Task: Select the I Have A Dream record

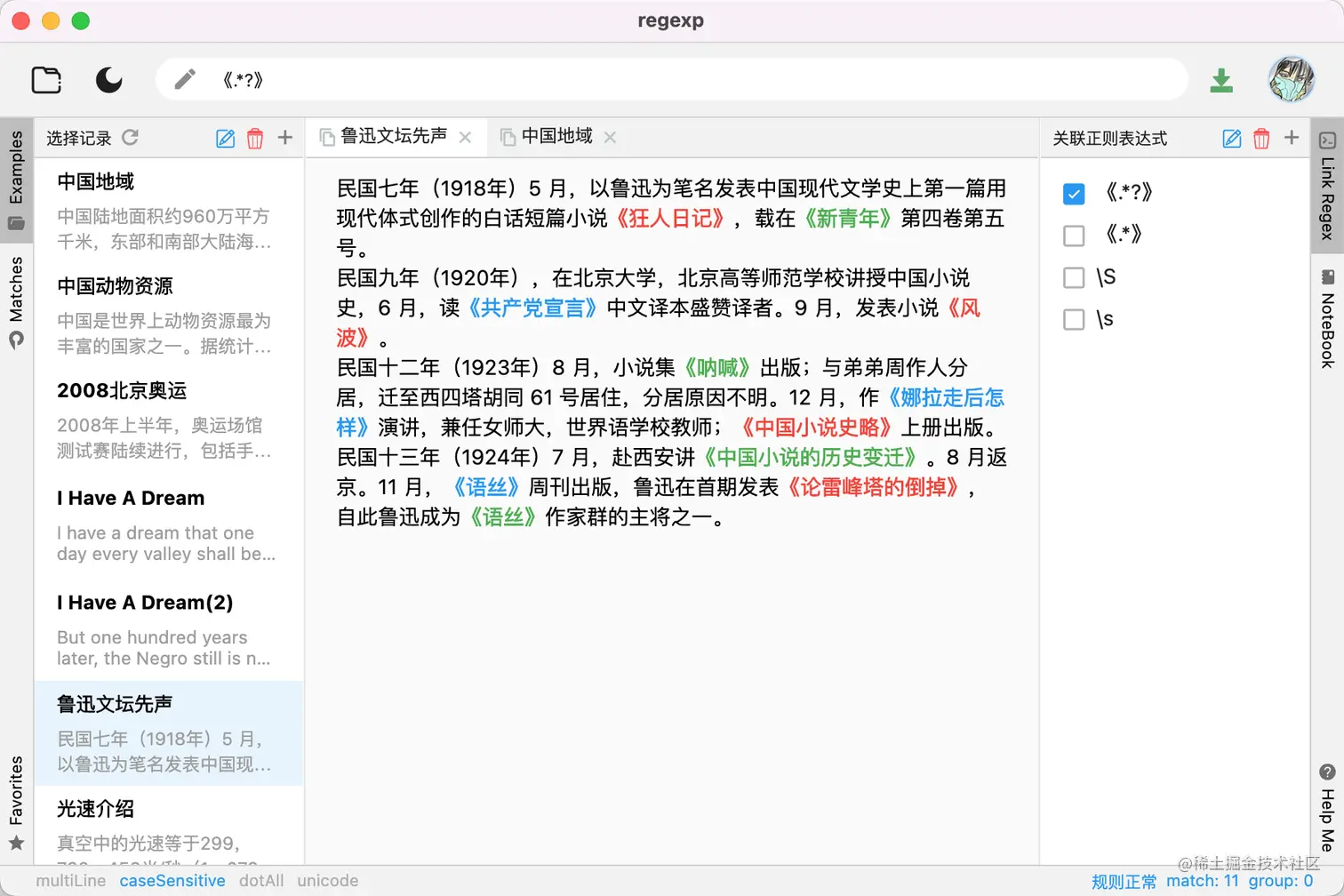Action: tap(169, 525)
